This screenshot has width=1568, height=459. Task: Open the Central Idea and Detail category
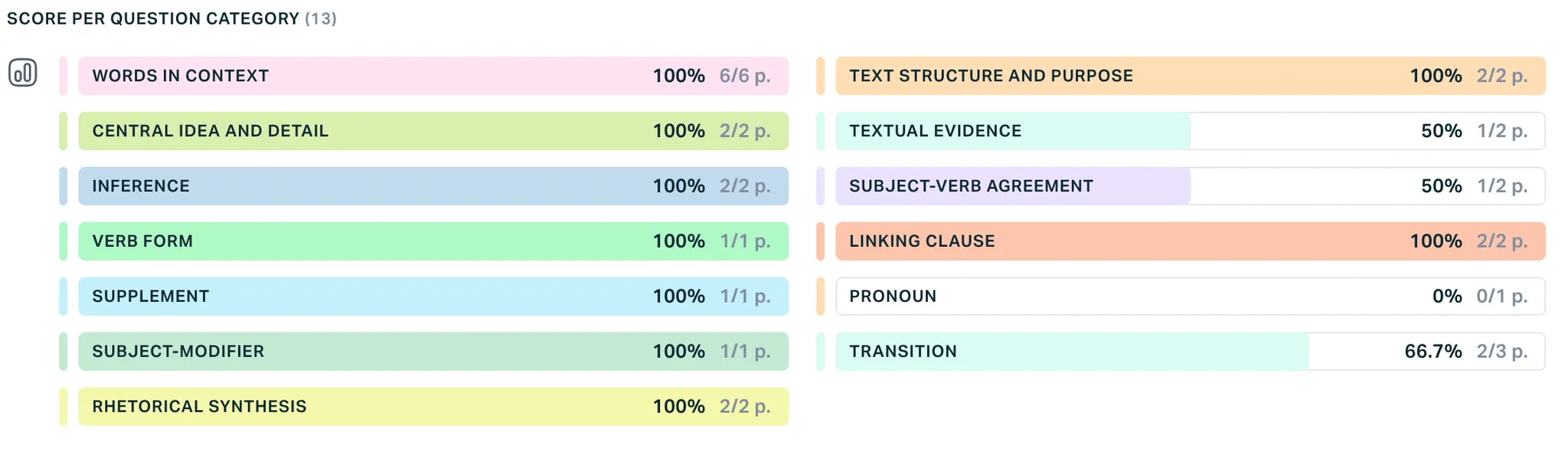click(x=433, y=131)
